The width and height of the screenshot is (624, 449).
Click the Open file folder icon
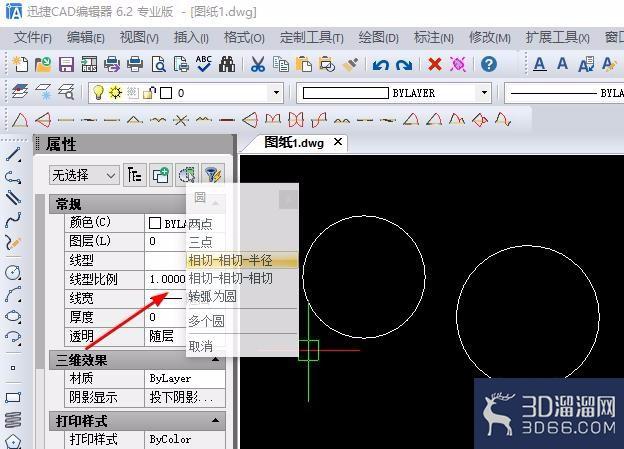[x=43, y=64]
